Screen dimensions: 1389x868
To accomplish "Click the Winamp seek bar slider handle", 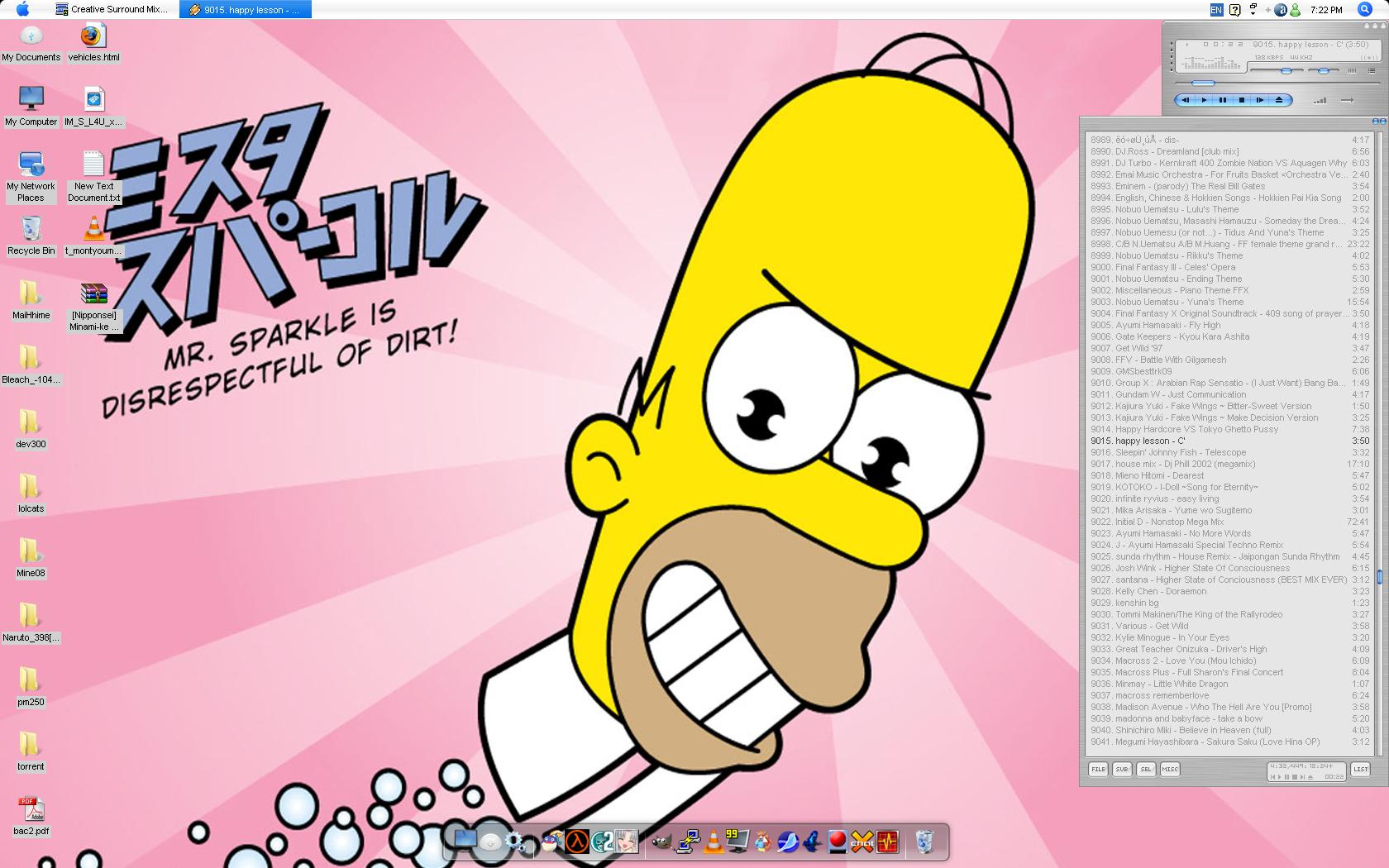I will tap(1203, 83).
